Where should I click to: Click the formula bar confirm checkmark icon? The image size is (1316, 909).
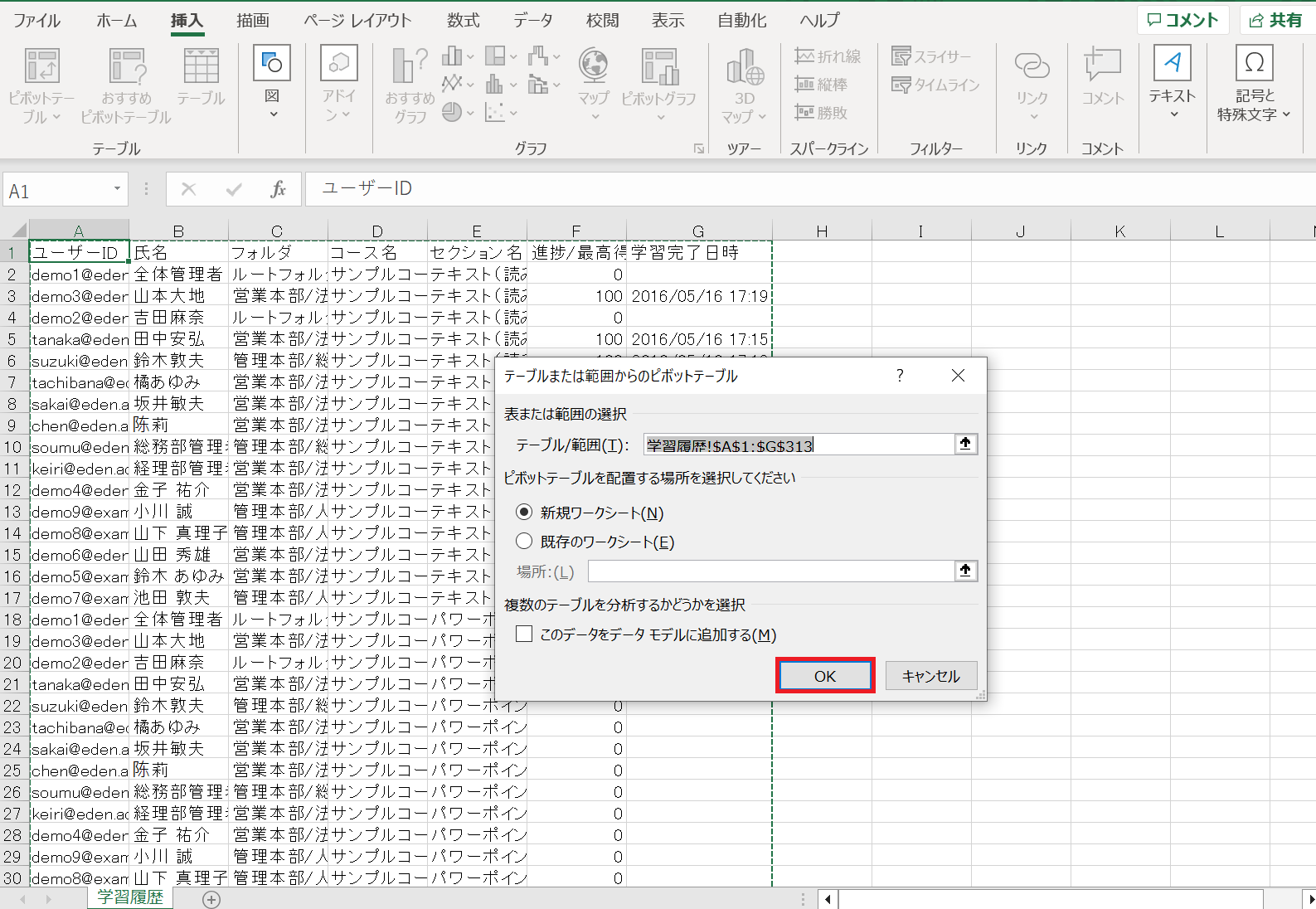234,190
